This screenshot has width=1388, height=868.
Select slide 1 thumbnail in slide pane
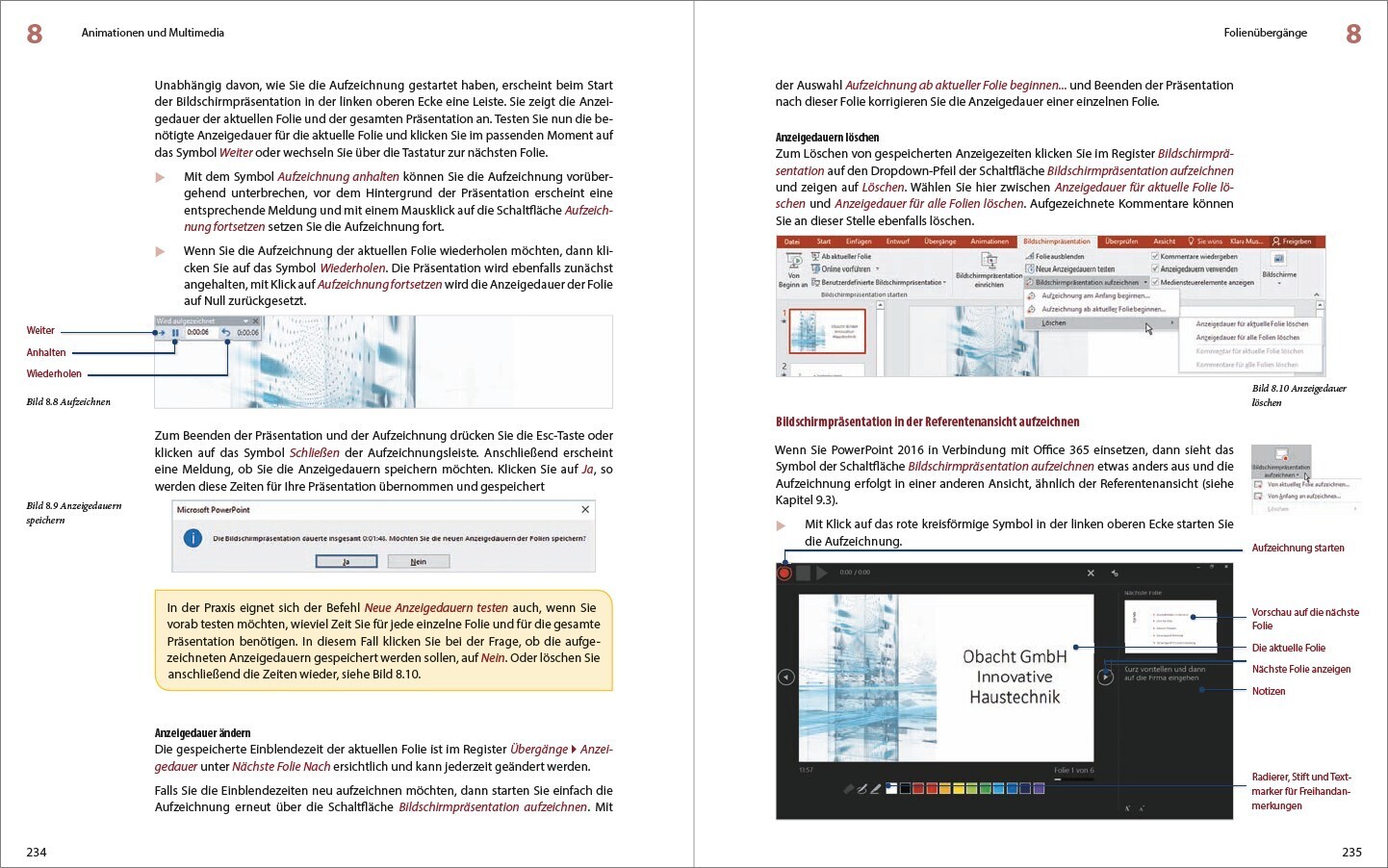827,331
